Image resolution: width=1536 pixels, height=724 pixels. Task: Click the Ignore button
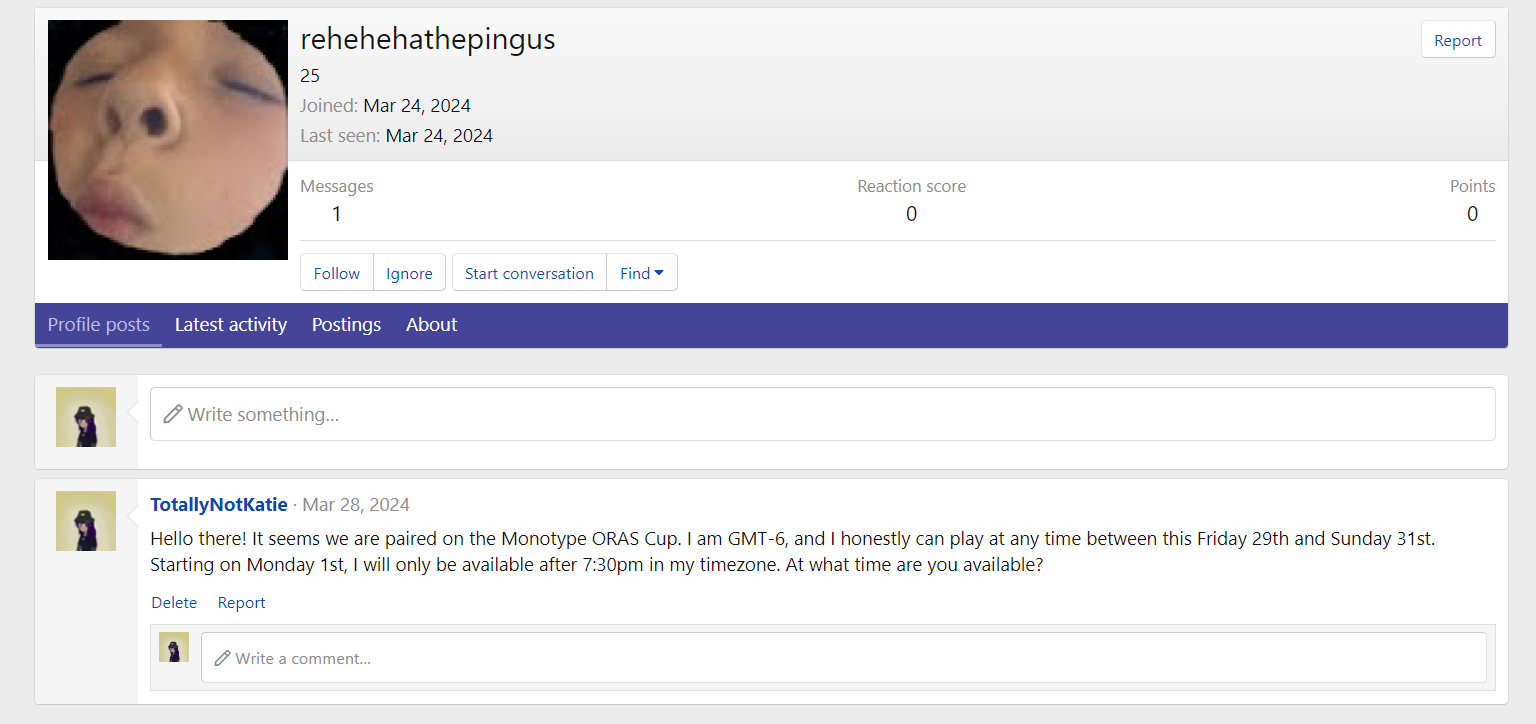click(409, 273)
